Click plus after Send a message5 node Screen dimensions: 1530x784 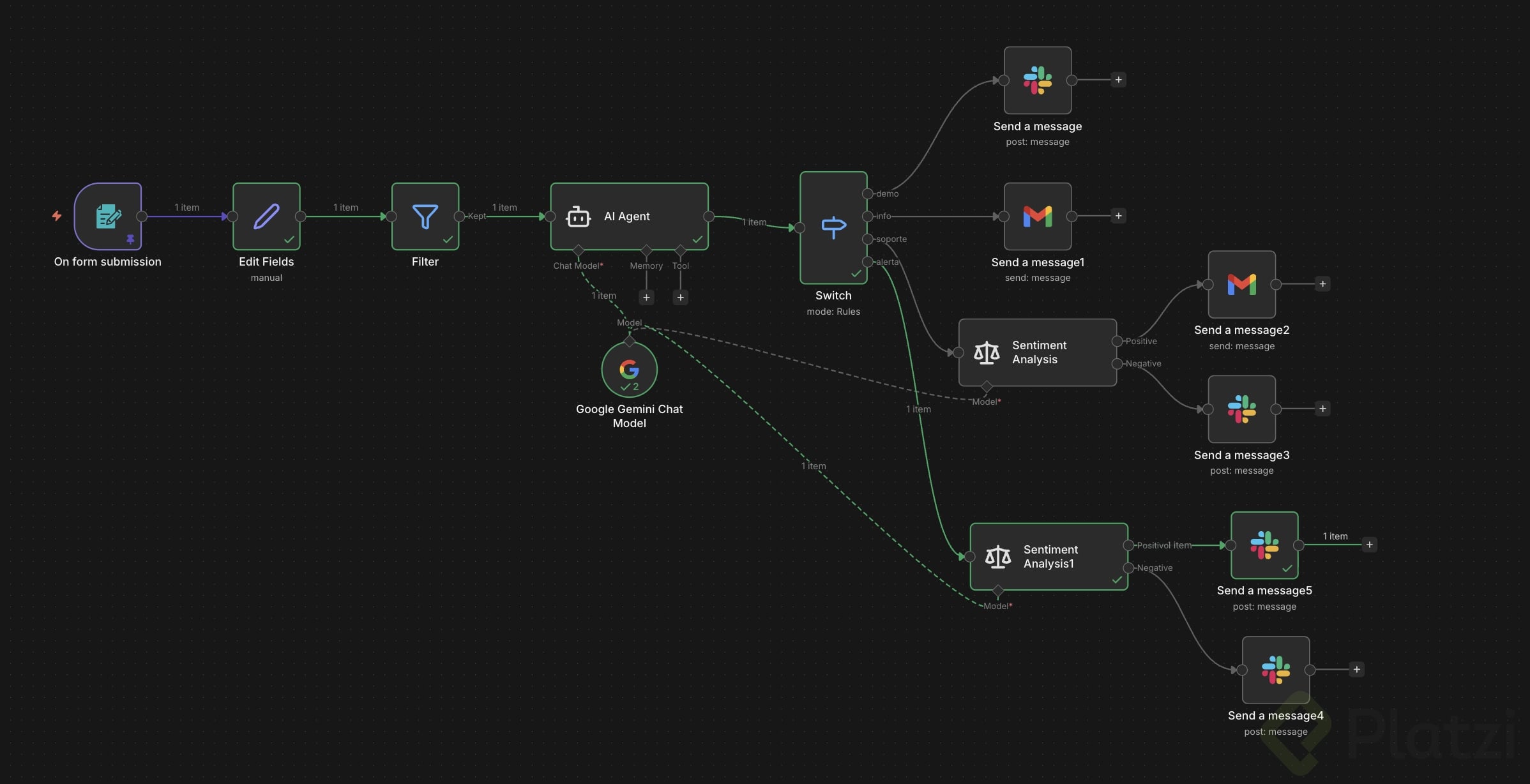1369,545
